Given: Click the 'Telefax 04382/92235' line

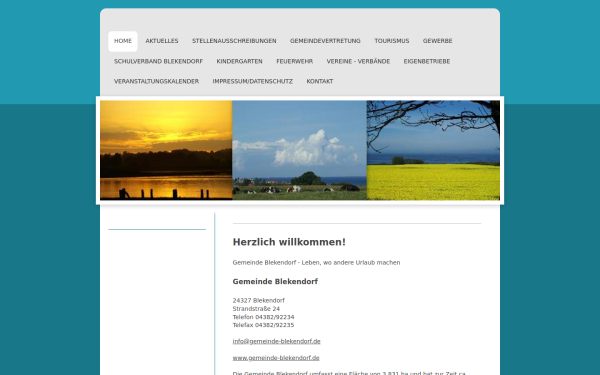Looking at the screenshot, I should coord(264,325).
